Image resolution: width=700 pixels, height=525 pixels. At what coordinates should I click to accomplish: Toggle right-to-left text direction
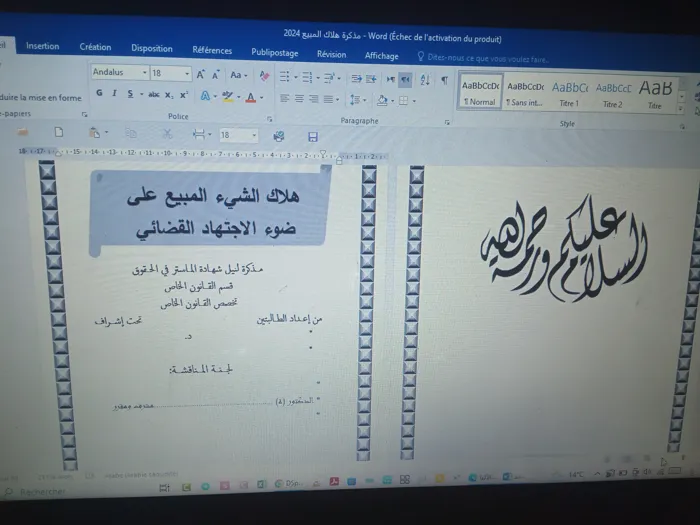pos(405,80)
